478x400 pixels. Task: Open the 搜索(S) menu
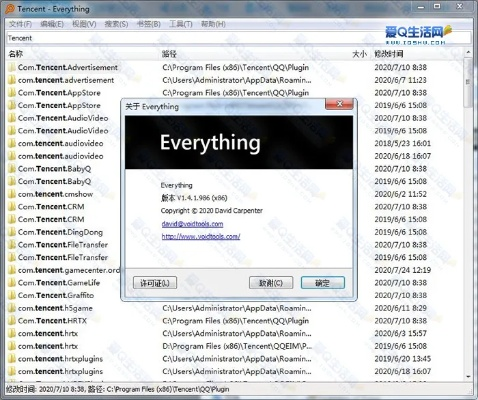[116, 24]
